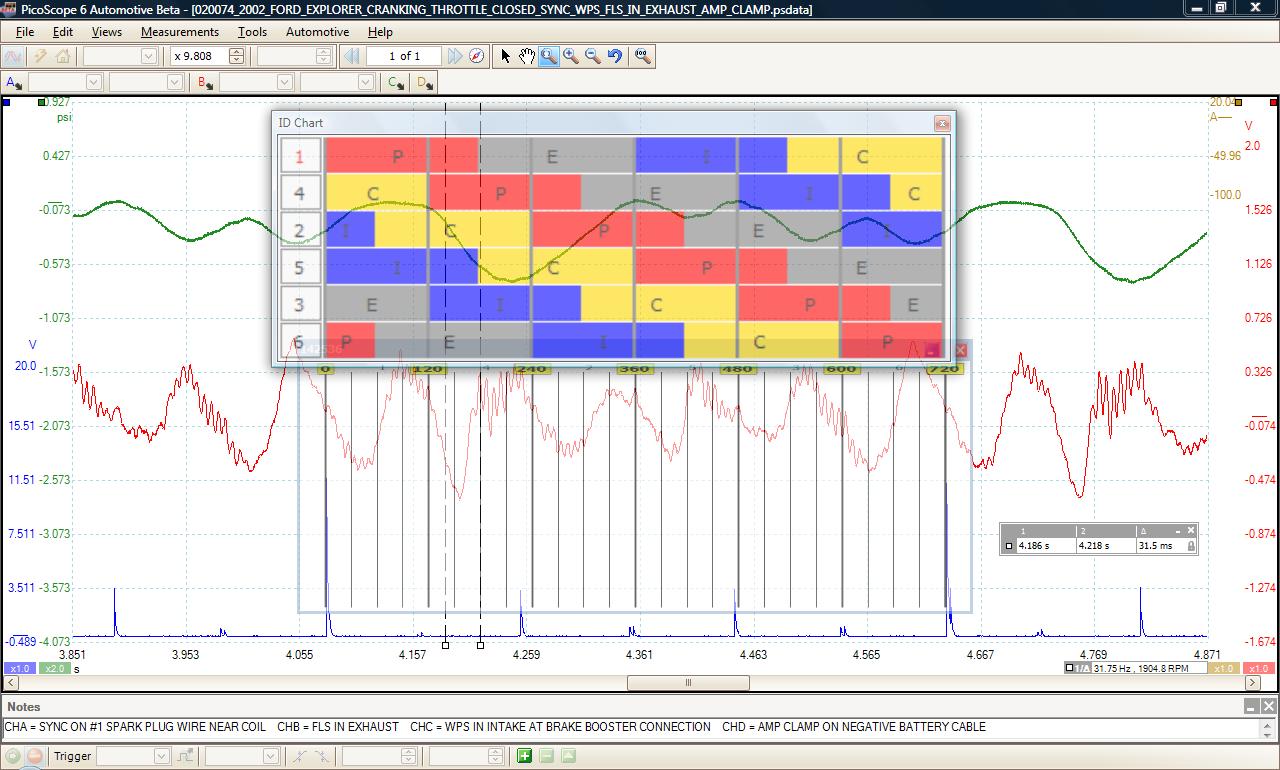
Task: Open Channel C options button
Action: click(397, 82)
